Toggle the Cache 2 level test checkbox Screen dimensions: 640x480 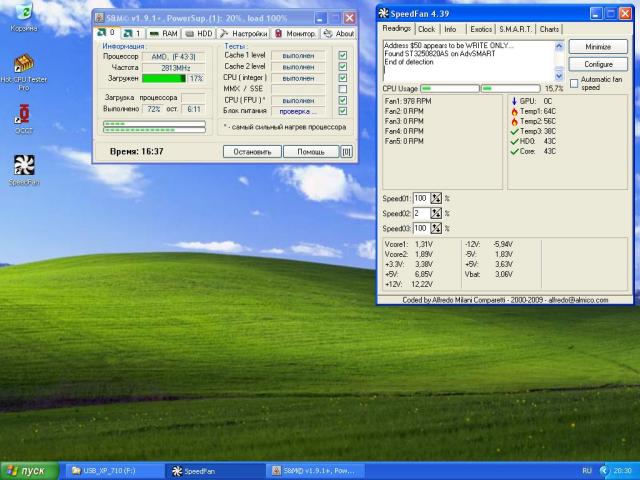pos(342,67)
